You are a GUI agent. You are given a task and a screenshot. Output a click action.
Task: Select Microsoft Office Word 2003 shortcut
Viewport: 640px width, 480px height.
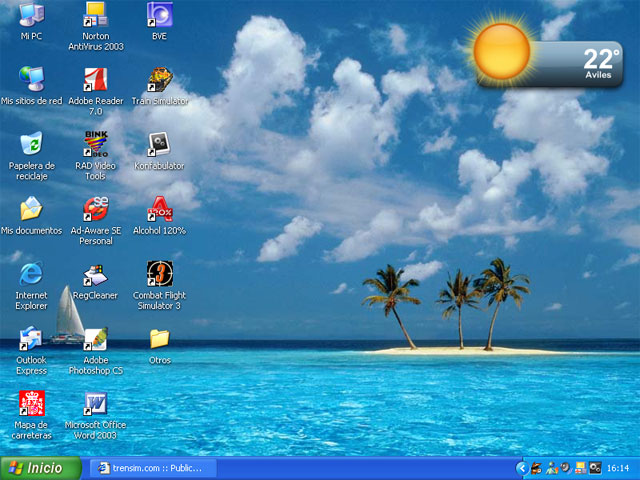point(96,404)
